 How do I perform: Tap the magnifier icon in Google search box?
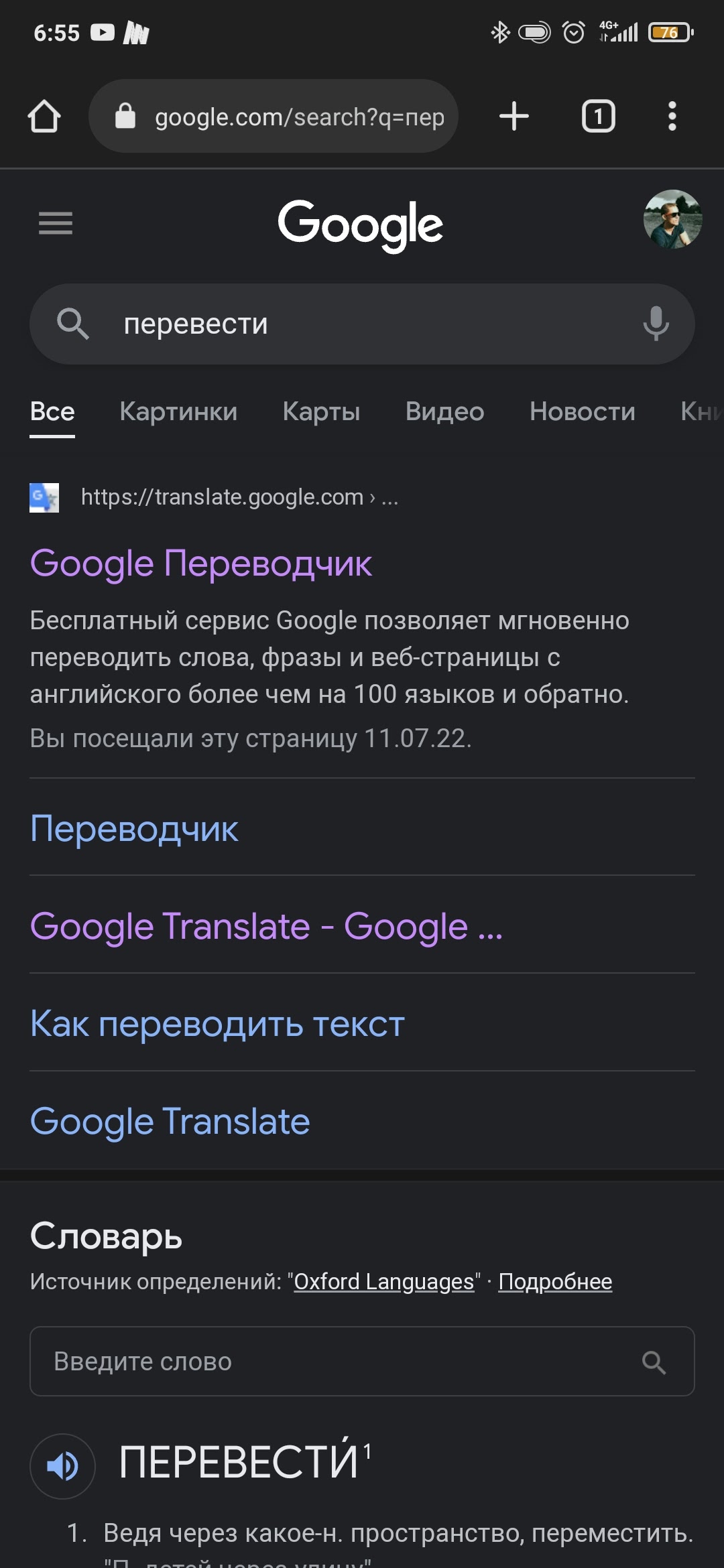tap(72, 324)
